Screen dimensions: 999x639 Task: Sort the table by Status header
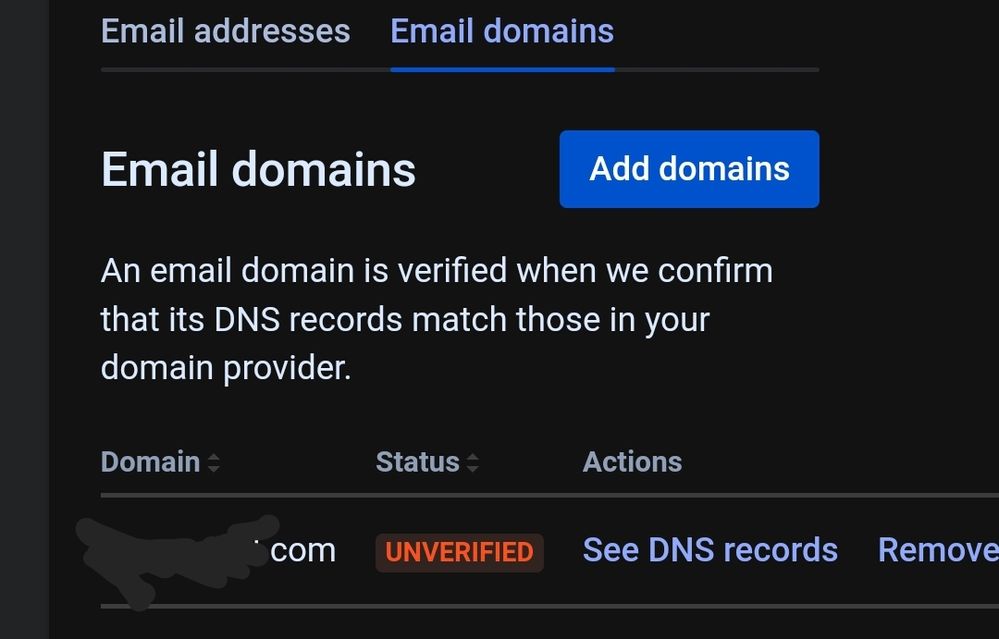417,462
